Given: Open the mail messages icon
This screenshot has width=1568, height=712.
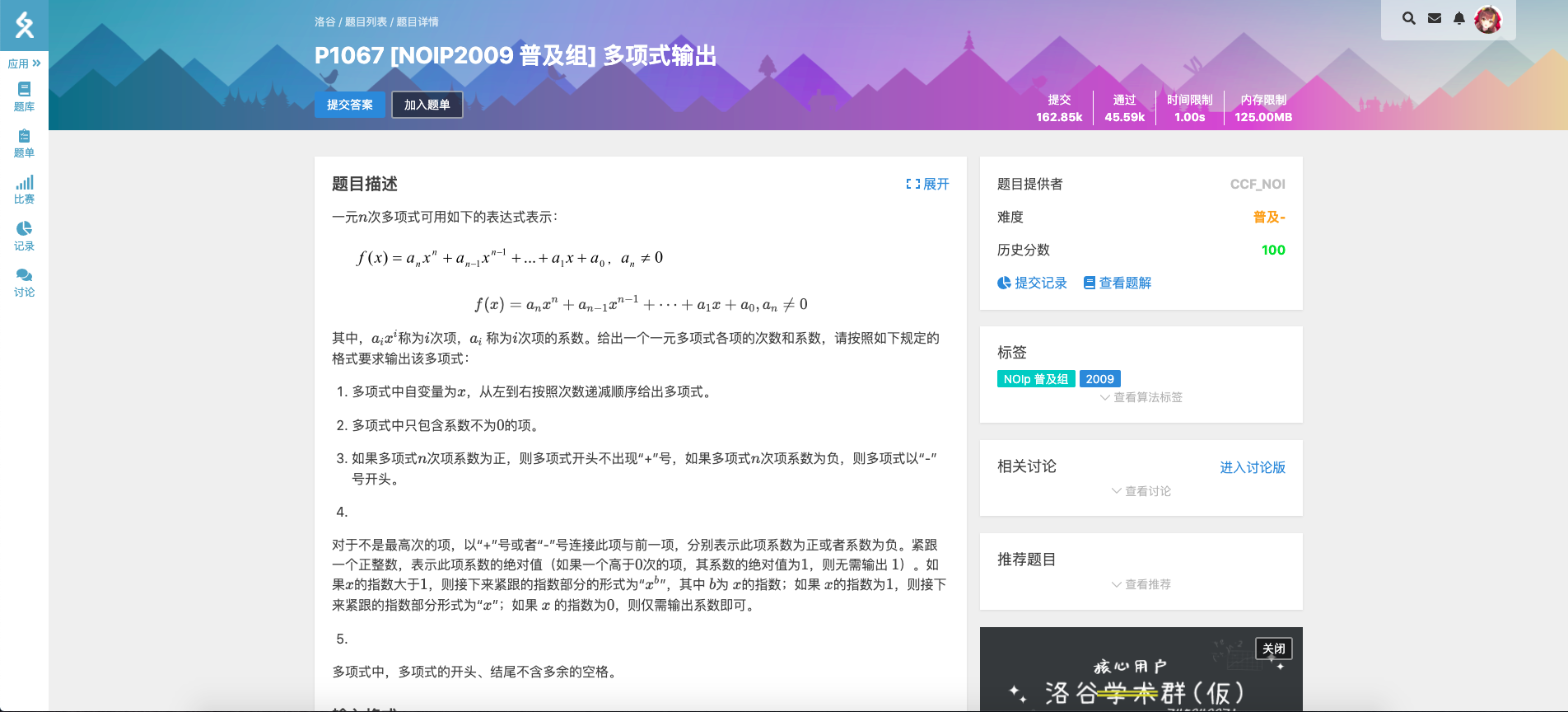Looking at the screenshot, I should pos(1435,18).
